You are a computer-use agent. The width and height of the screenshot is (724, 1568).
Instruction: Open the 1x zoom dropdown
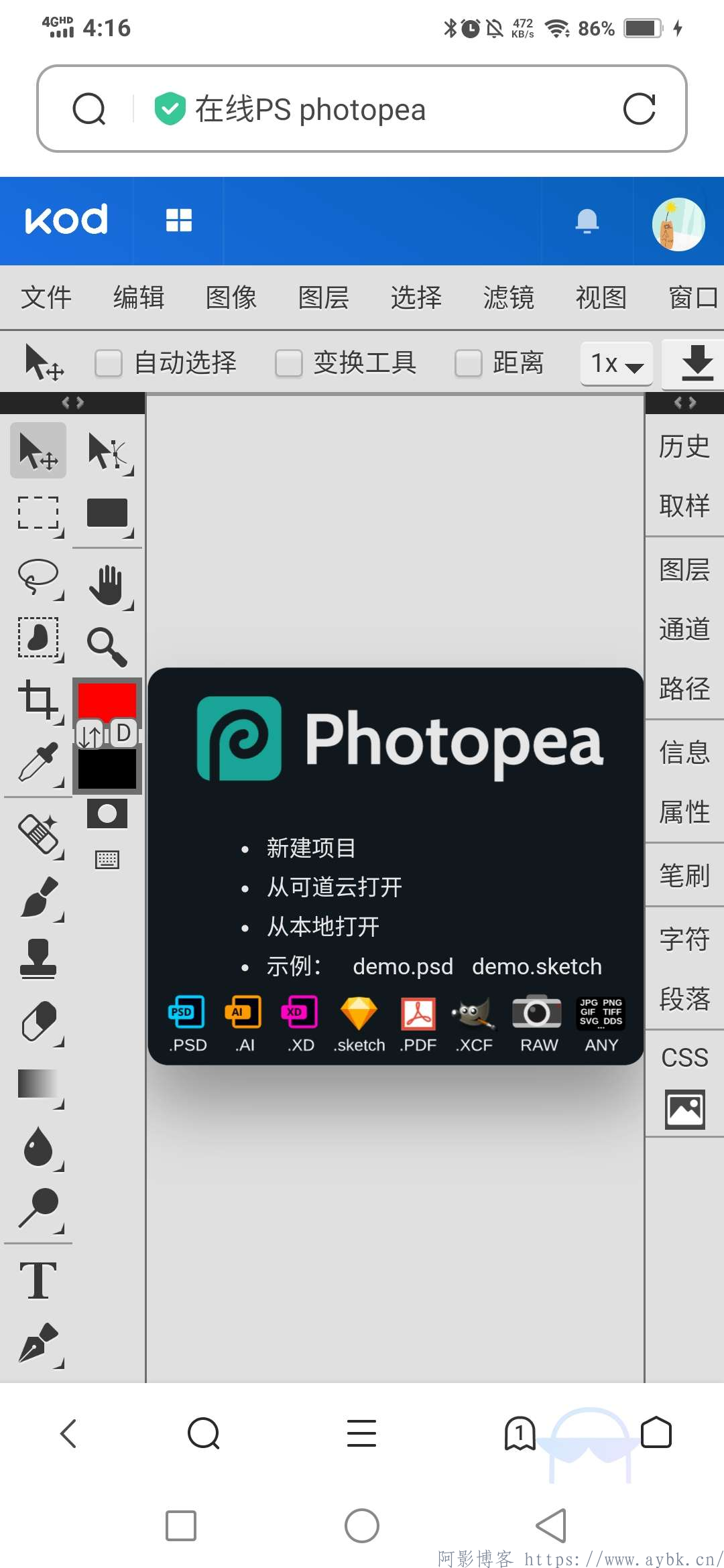click(x=617, y=364)
